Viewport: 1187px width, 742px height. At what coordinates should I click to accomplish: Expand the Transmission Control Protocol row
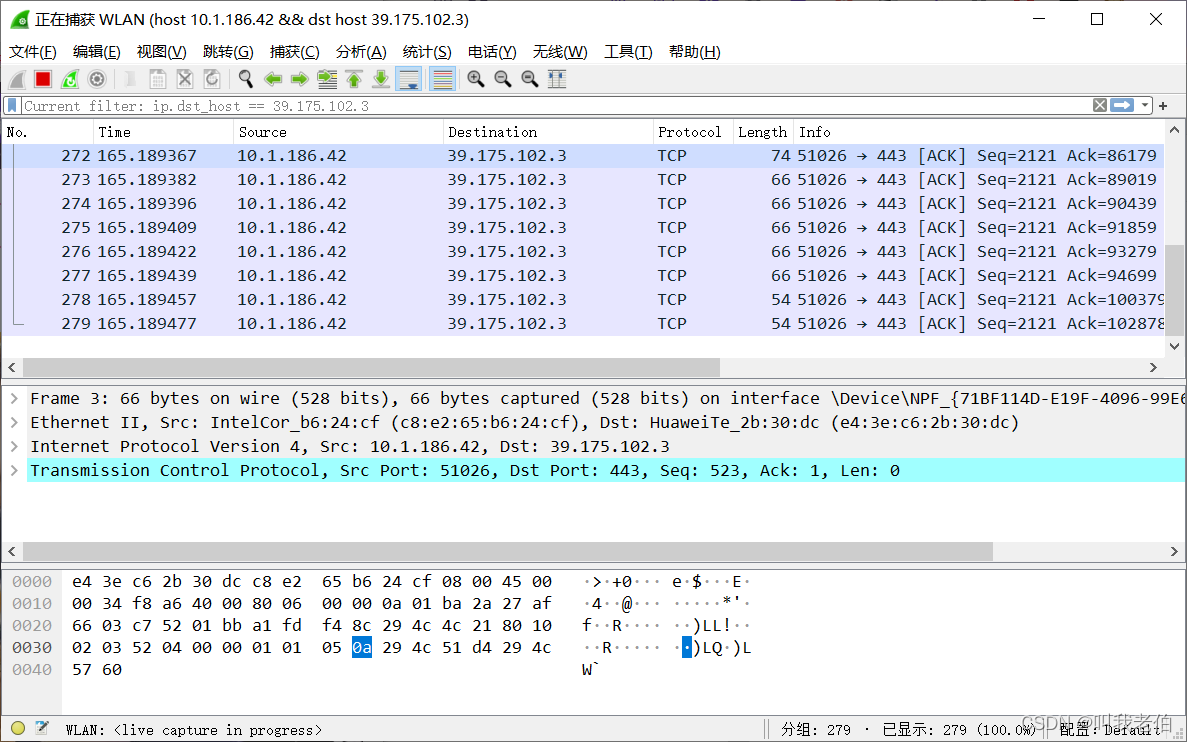tap(14, 470)
